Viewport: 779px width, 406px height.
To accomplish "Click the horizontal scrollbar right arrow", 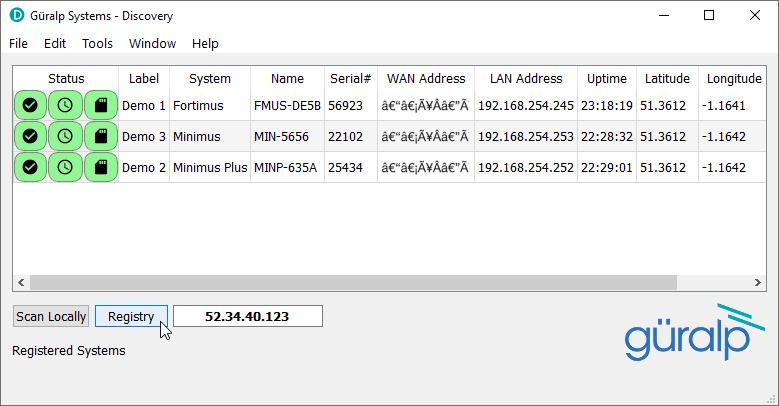I will coord(758,282).
